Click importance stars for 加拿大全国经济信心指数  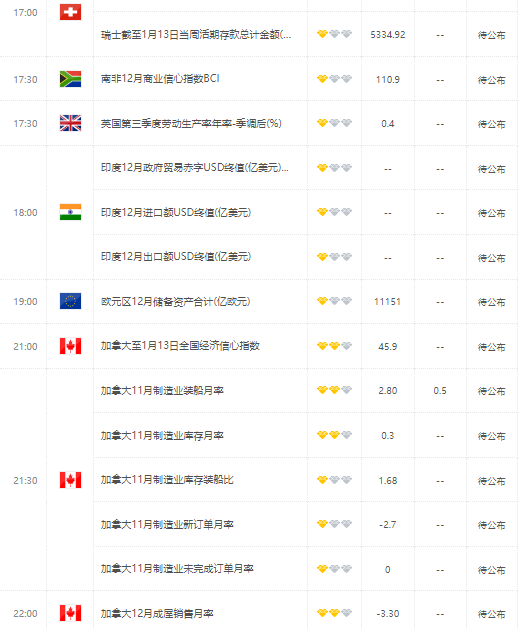tap(334, 346)
